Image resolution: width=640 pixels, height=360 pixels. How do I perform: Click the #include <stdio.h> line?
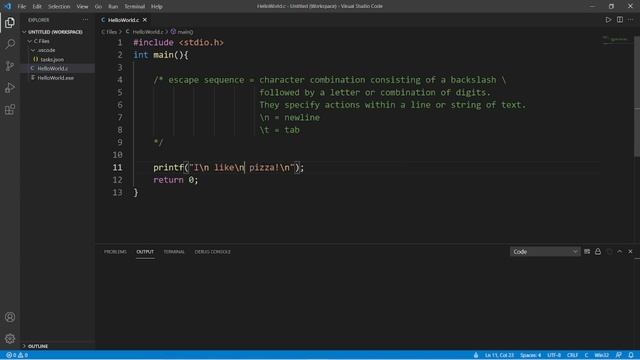(178, 42)
